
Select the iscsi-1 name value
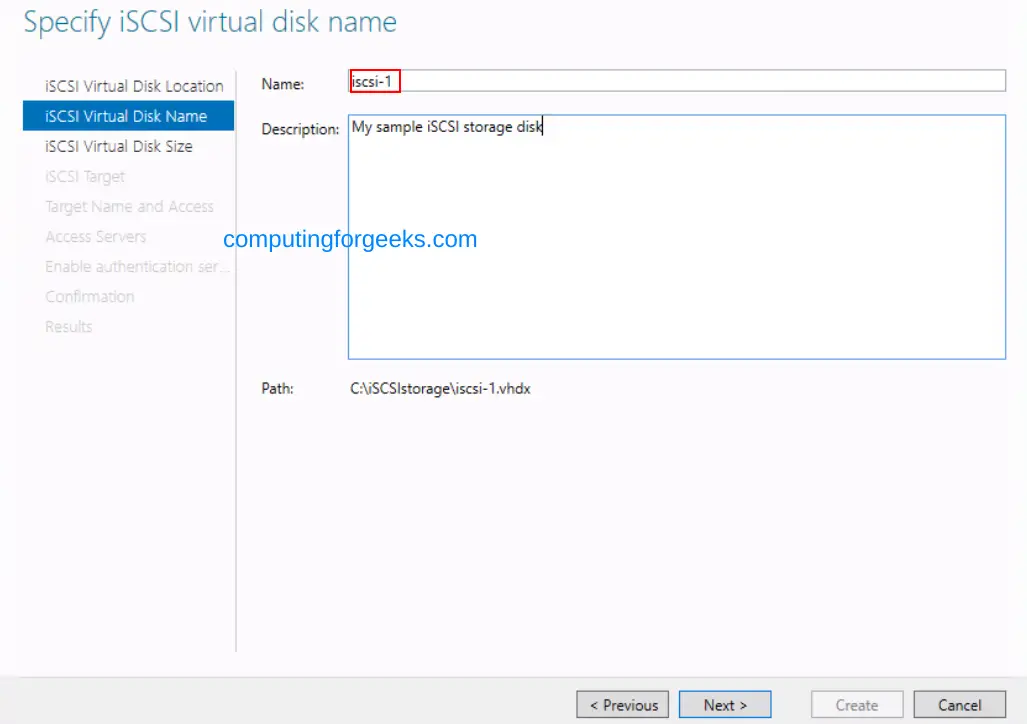tap(372, 81)
